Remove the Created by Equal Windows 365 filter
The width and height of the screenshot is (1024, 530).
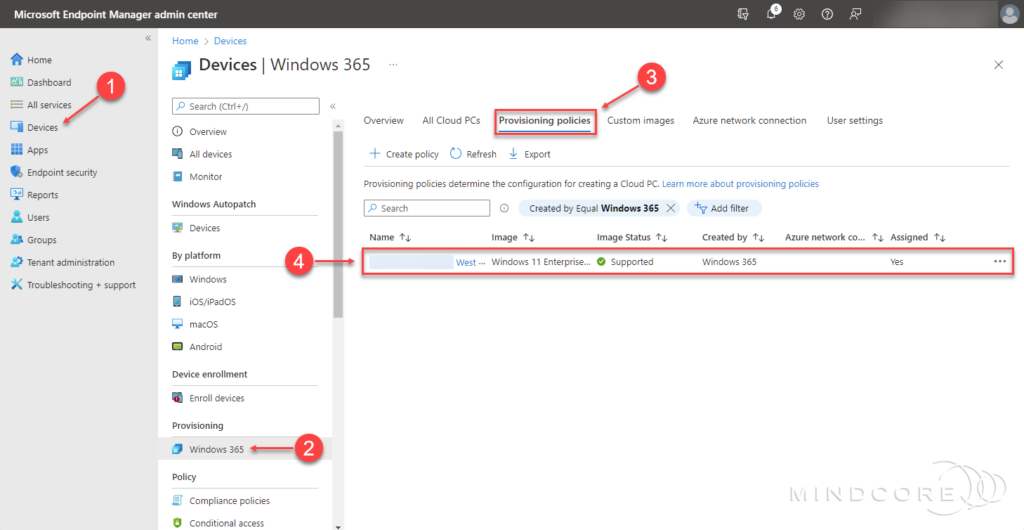tap(670, 208)
